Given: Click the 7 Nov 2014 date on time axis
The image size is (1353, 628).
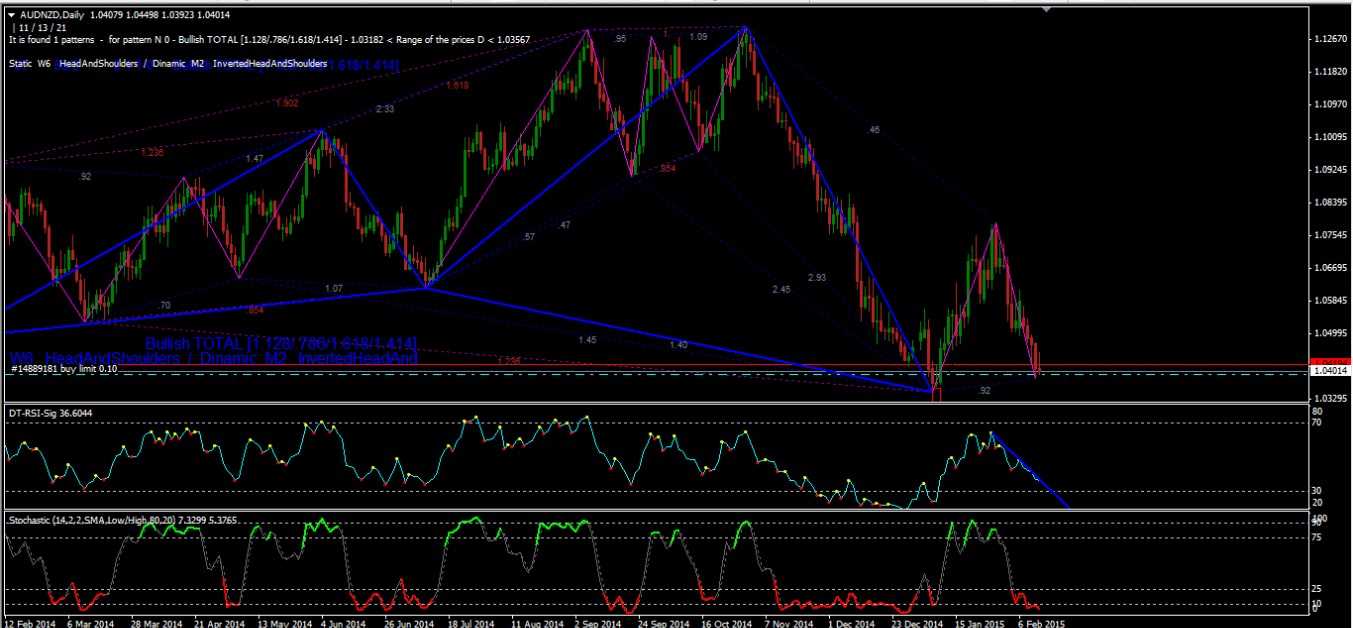Looking at the screenshot, I should (x=785, y=620).
